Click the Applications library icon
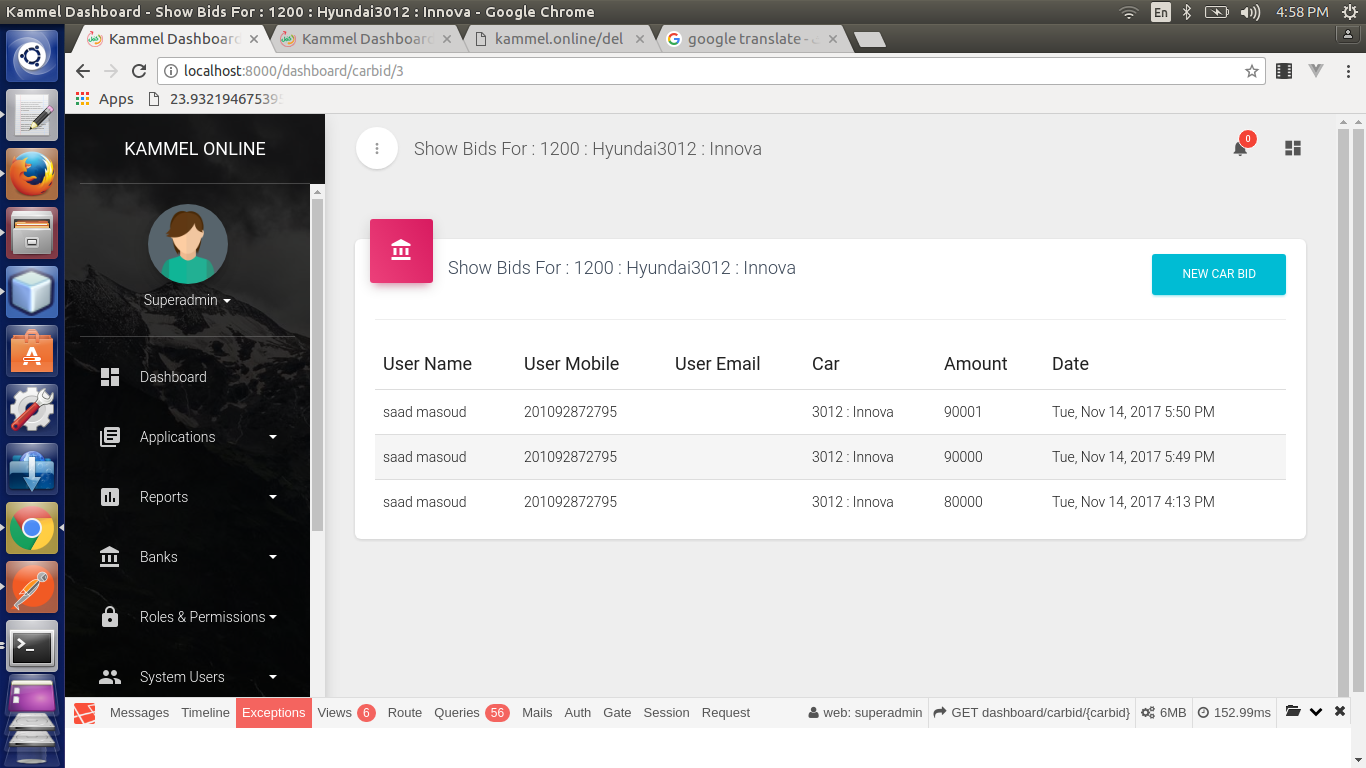1366x768 pixels. (x=110, y=437)
